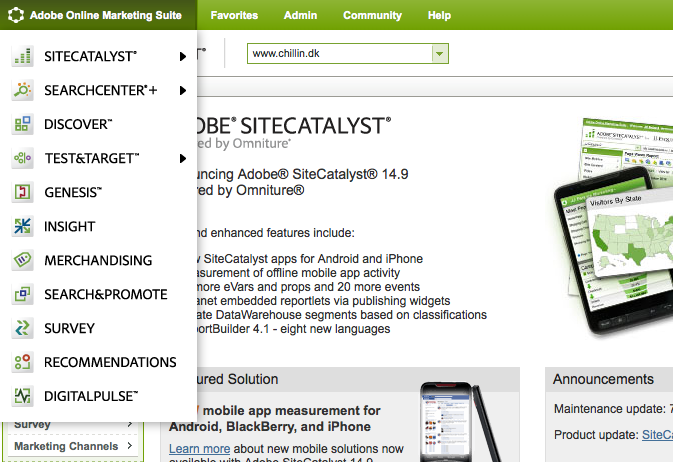
Task: Select INSIGHT menu entry
Action: pos(98,226)
